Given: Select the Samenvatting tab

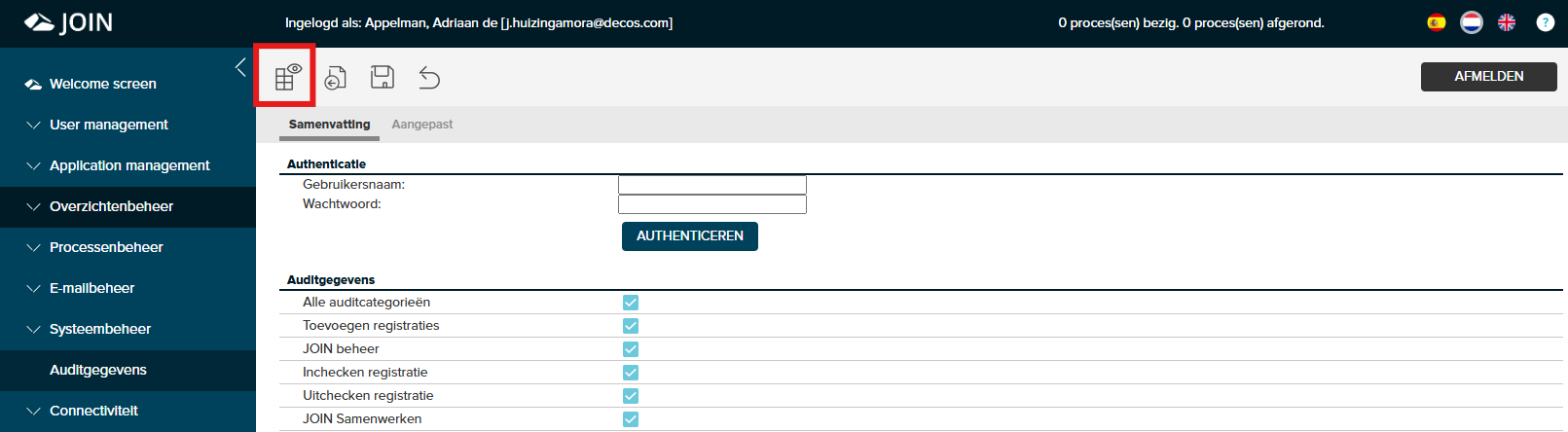Looking at the screenshot, I should [329, 125].
